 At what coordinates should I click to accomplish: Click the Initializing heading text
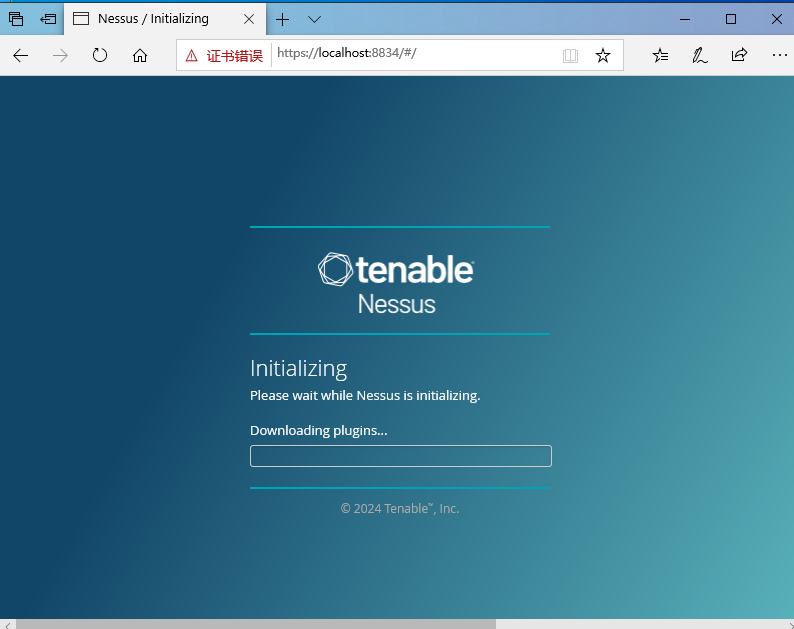point(298,369)
